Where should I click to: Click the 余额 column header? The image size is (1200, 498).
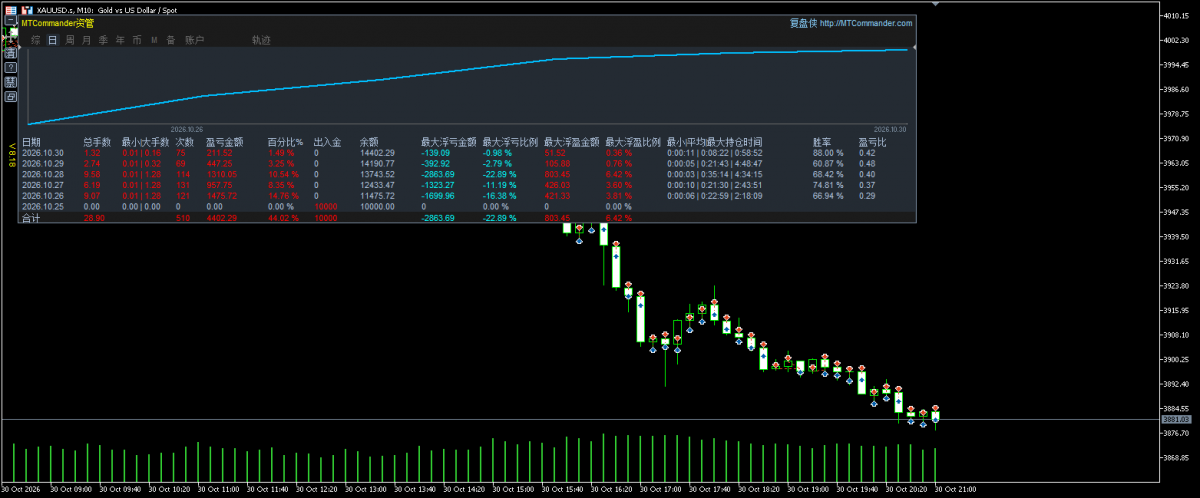[x=369, y=142]
